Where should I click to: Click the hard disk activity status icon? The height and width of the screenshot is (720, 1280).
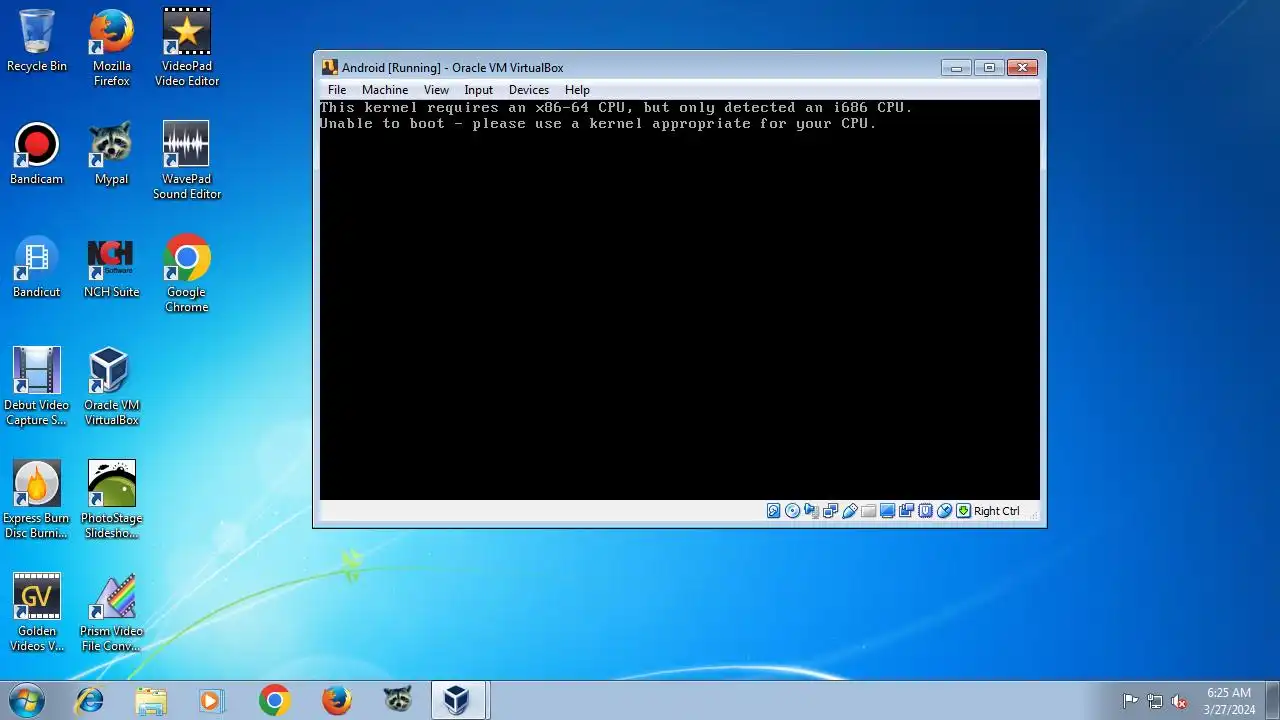click(x=773, y=511)
